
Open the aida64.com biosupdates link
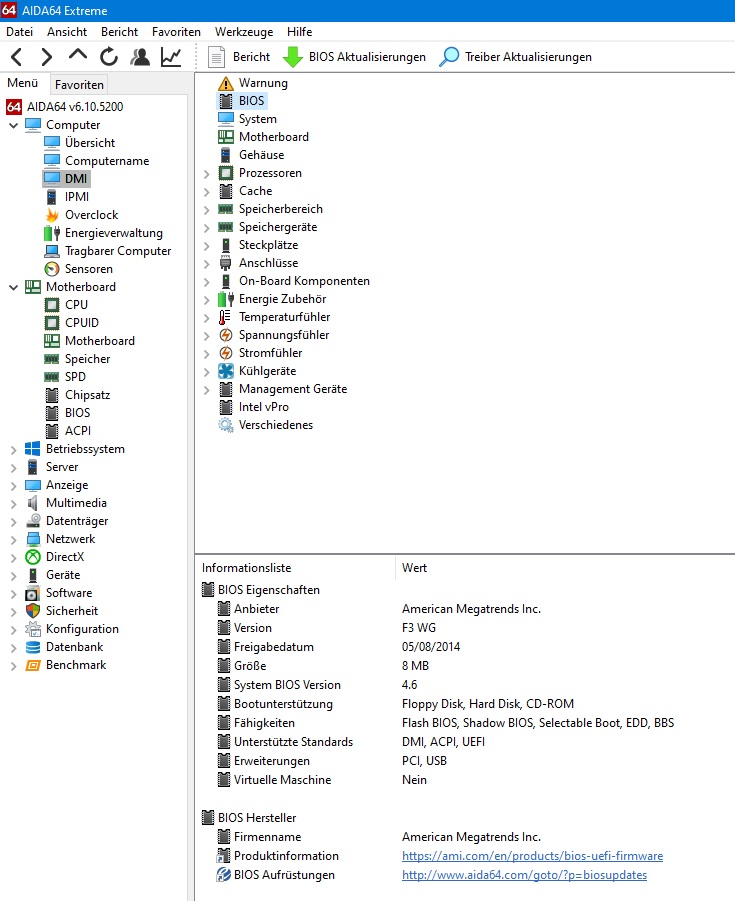click(524, 875)
